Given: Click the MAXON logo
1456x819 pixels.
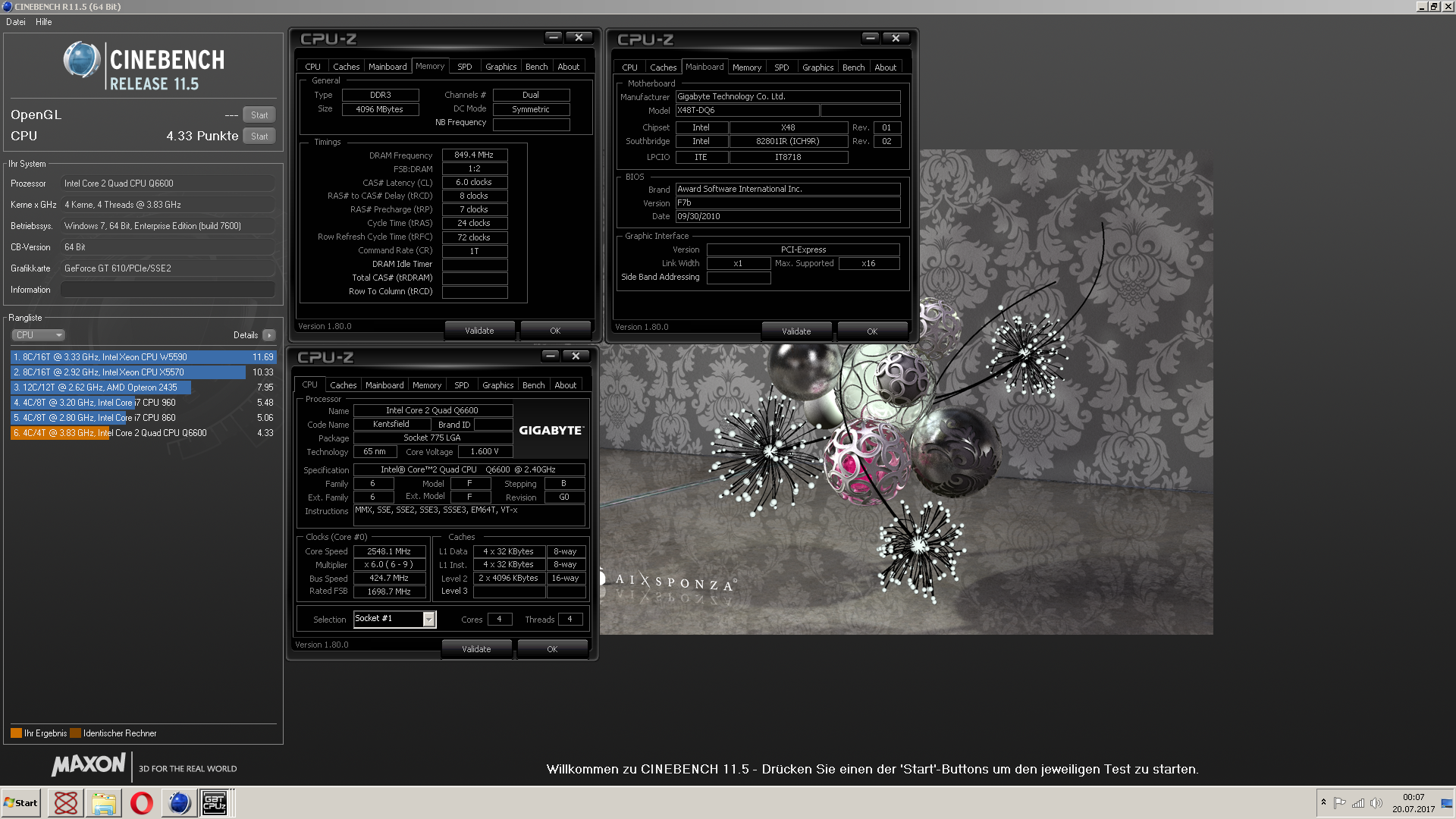Looking at the screenshot, I should [89, 764].
